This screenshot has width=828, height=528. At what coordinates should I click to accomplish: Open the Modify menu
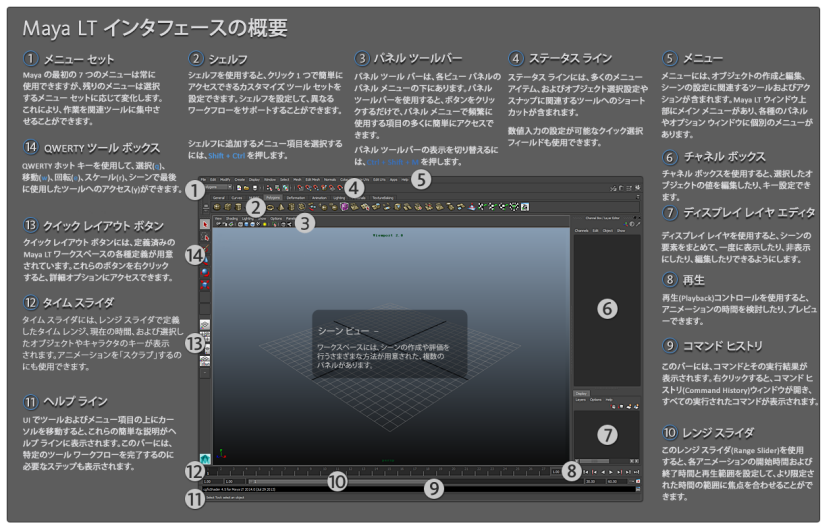(x=225, y=180)
